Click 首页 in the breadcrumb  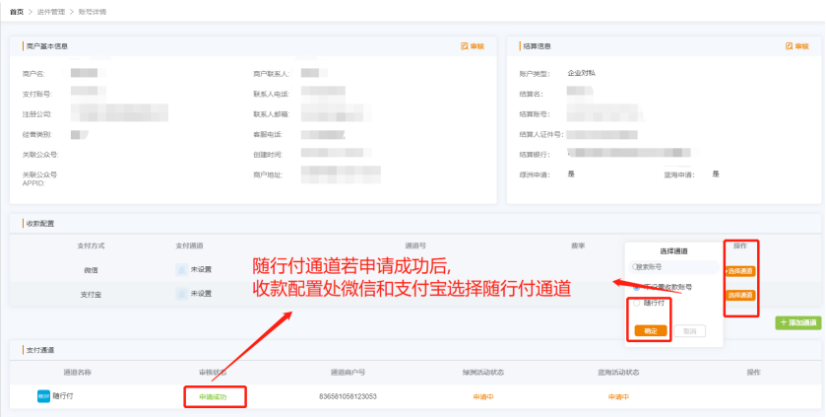coord(17,10)
